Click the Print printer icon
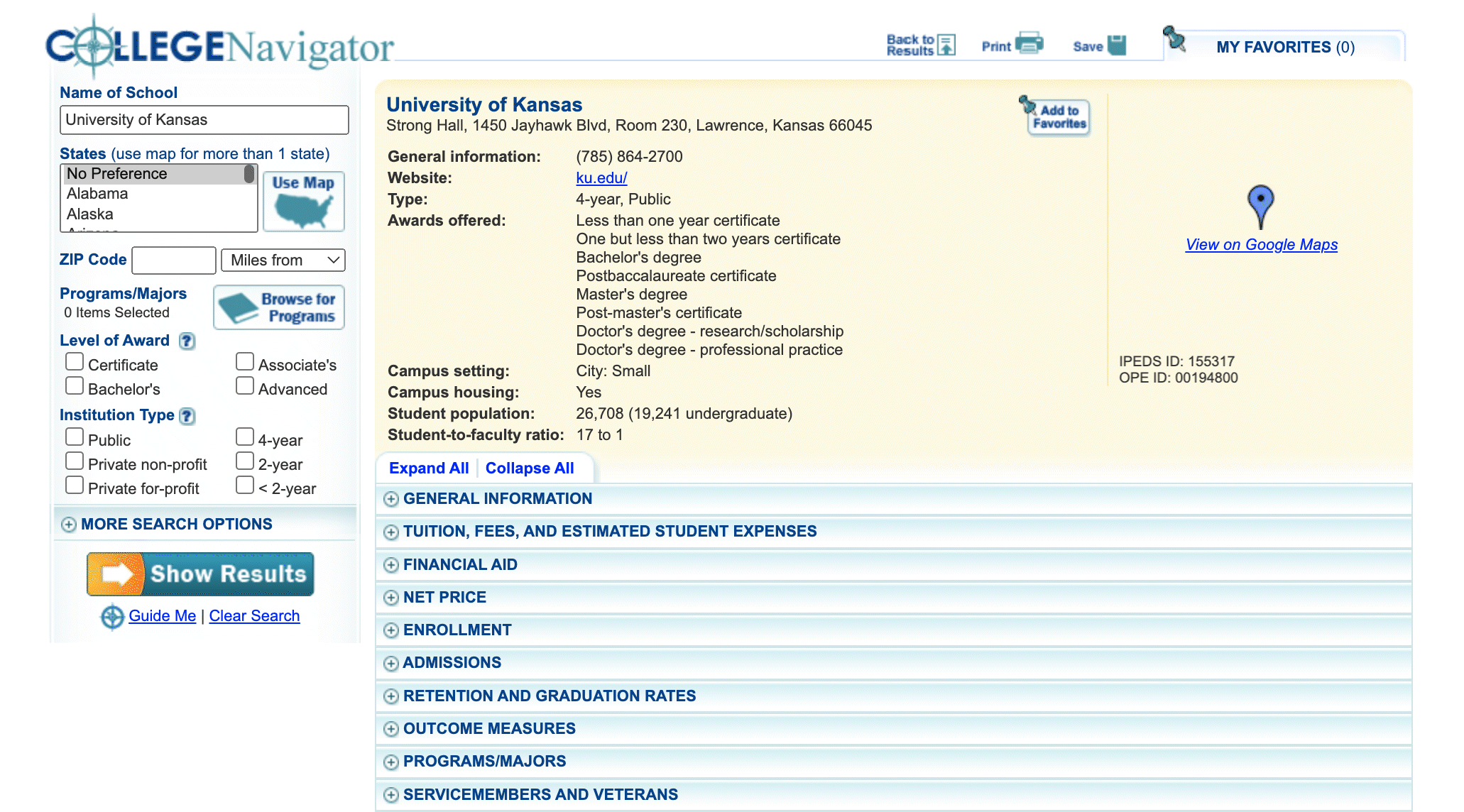Viewport: 1464px width, 812px height. click(x=1029, y=43)
